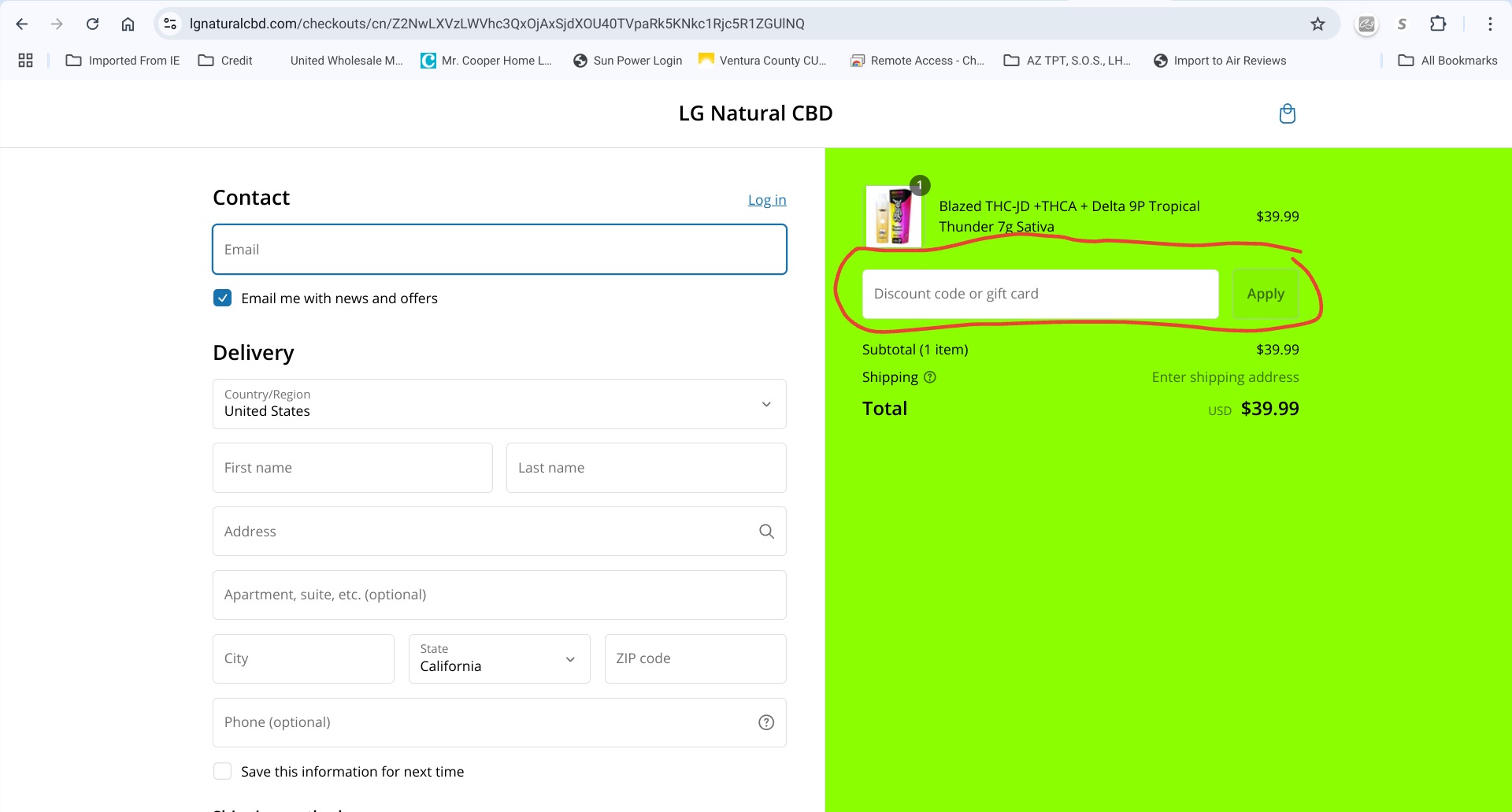Open the Extensions puzzle icon

tap(1438, 24)
